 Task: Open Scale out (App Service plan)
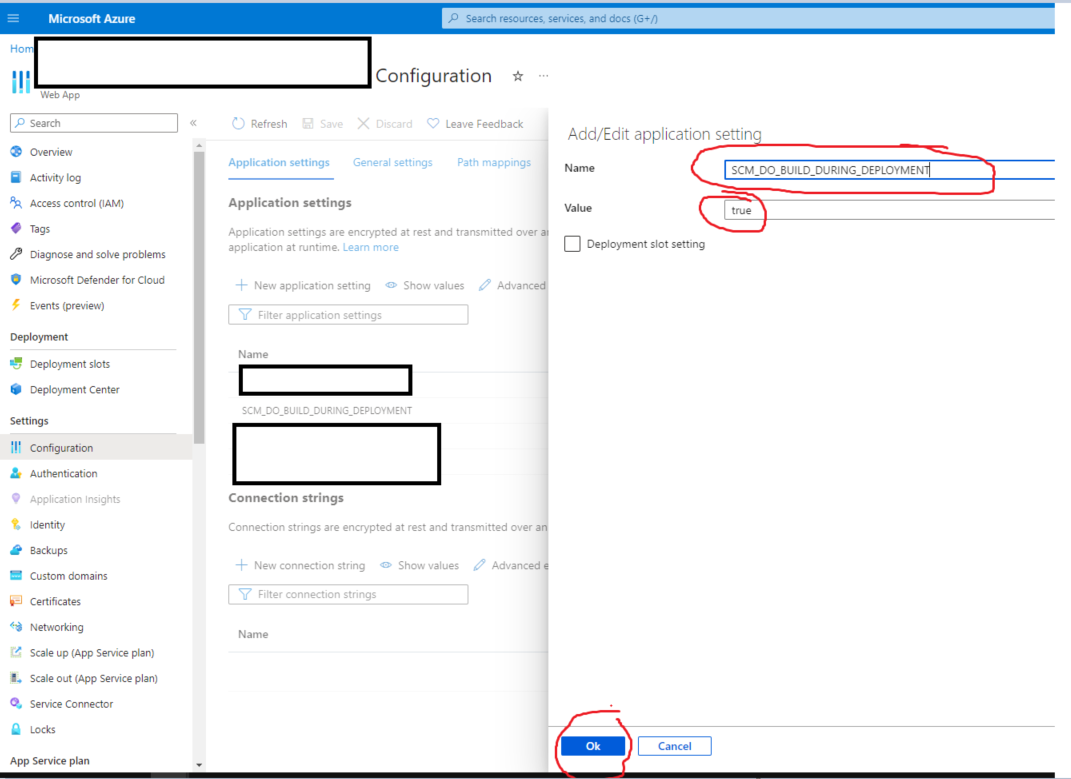(93, 679)
